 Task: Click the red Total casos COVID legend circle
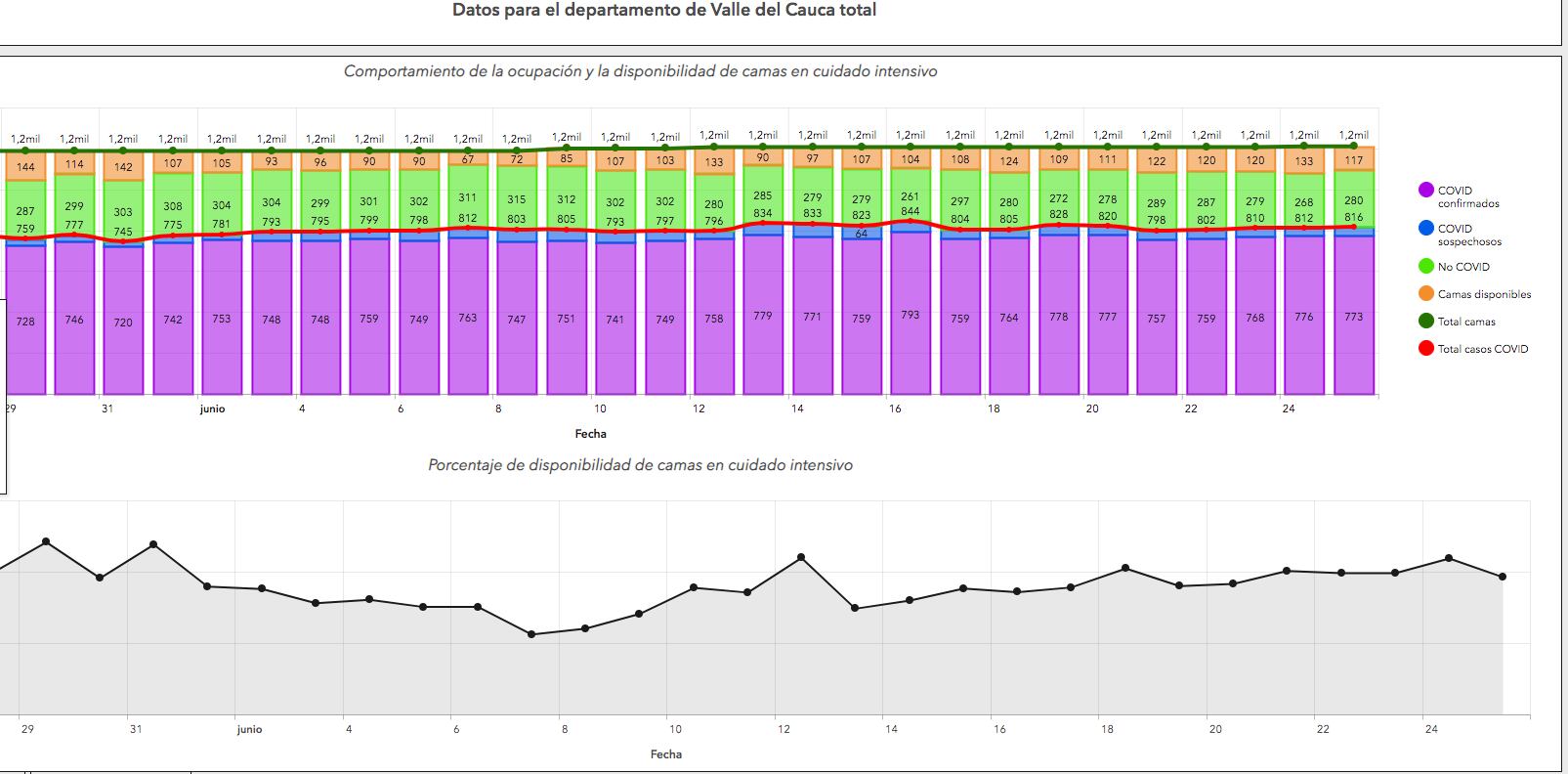(x=1425, y=349)
